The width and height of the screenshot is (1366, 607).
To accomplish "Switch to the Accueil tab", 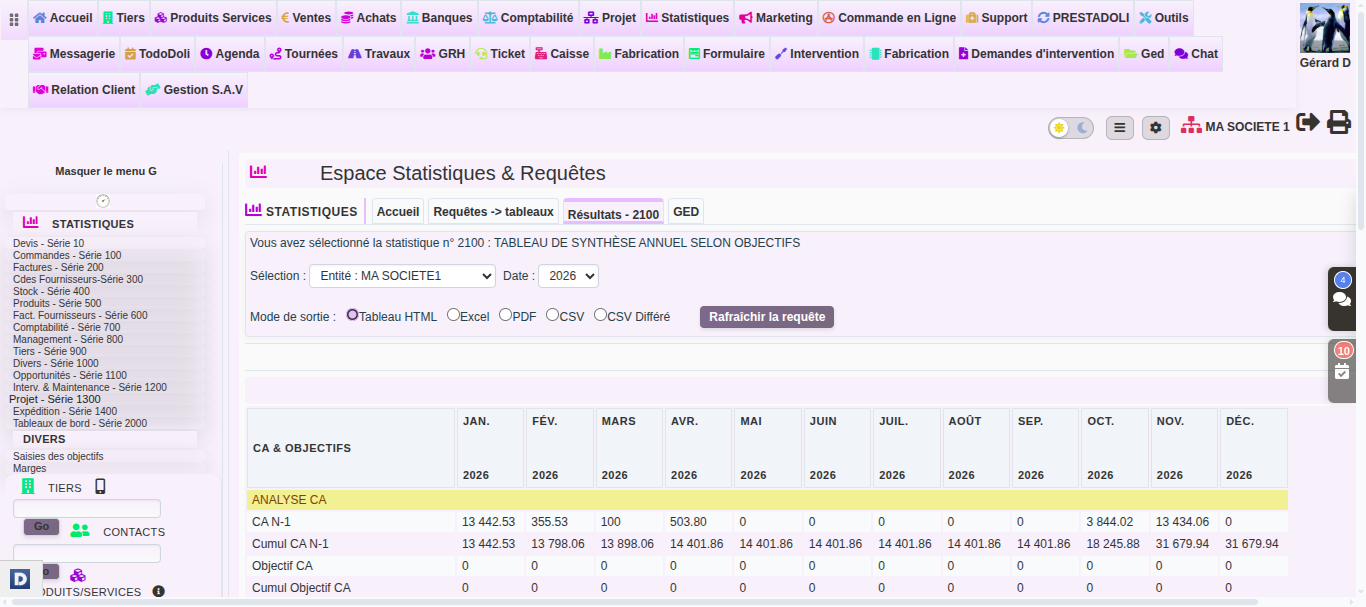I will 398,212.
